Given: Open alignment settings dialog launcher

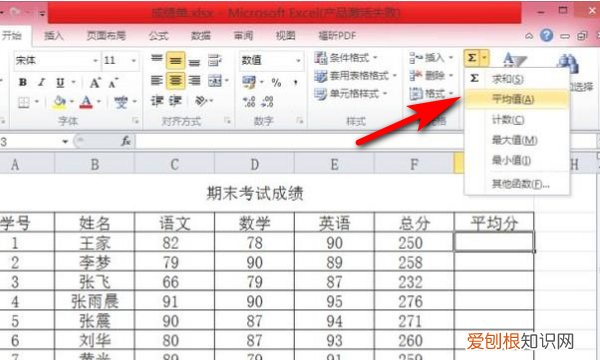Looking at the screenshot, I should coord(227,121).
